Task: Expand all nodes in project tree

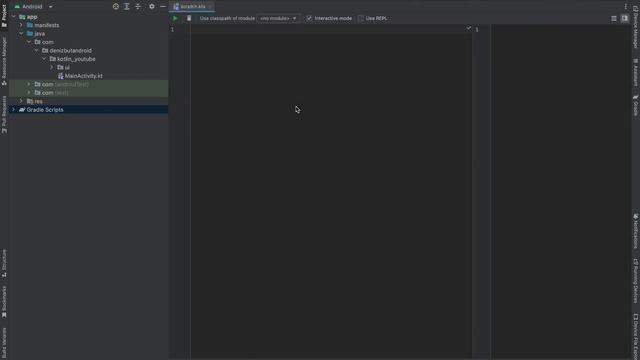Action: (127, 7)
